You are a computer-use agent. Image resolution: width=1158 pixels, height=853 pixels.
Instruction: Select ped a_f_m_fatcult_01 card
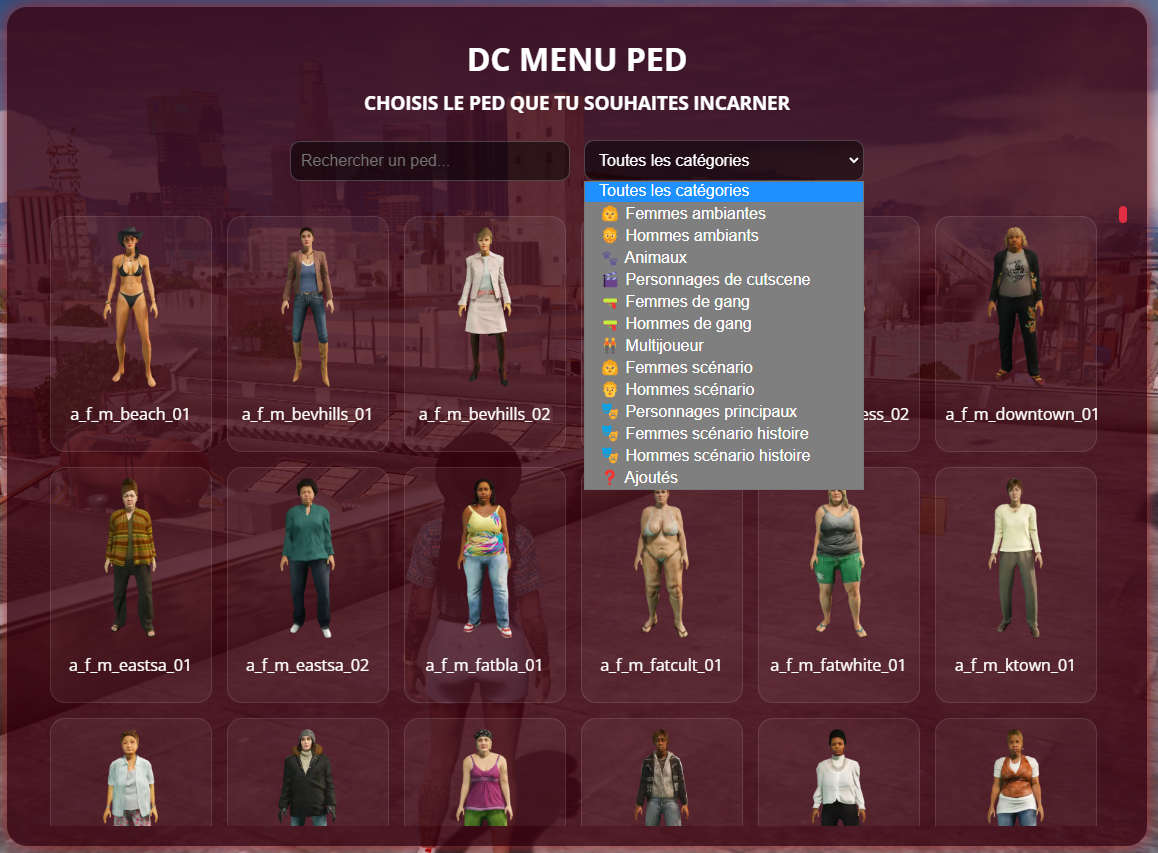click(662, 585)
